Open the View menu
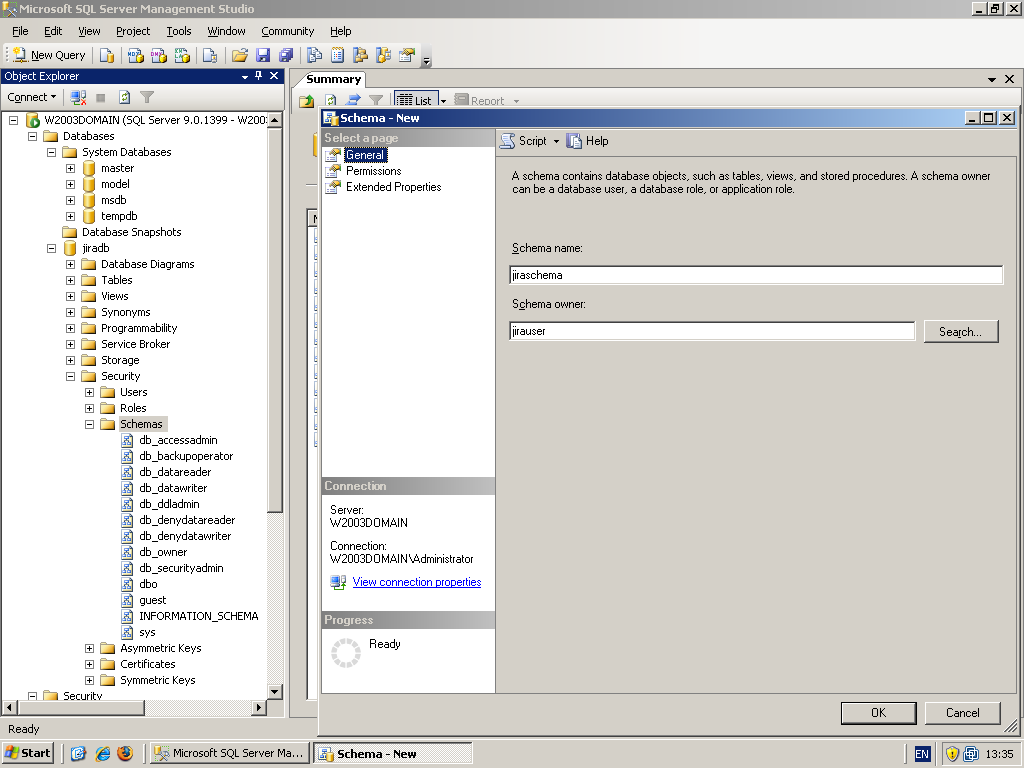This screenshot has height=768, width=1024. point(89,31)
